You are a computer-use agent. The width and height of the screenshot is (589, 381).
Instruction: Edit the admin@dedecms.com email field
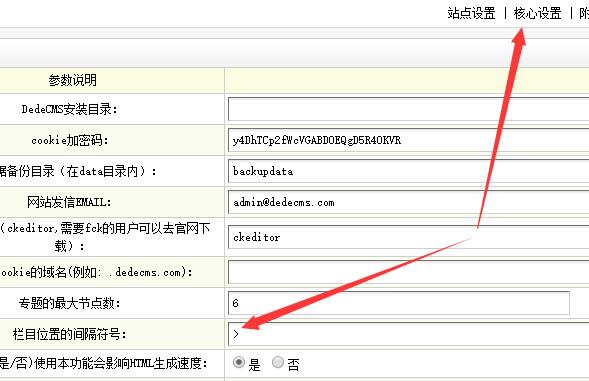click(408, 202)
